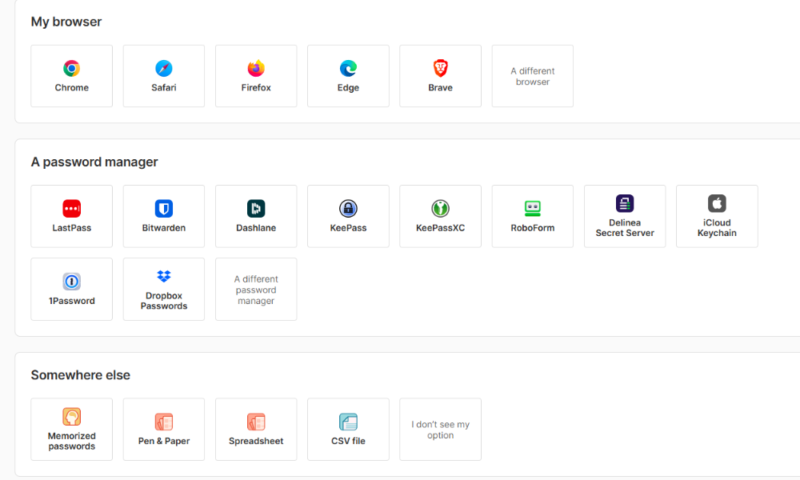This screenshot has height=480, width=800.
Task: Click the 'KeePass' label text
Action: click(x=348, y=228)
